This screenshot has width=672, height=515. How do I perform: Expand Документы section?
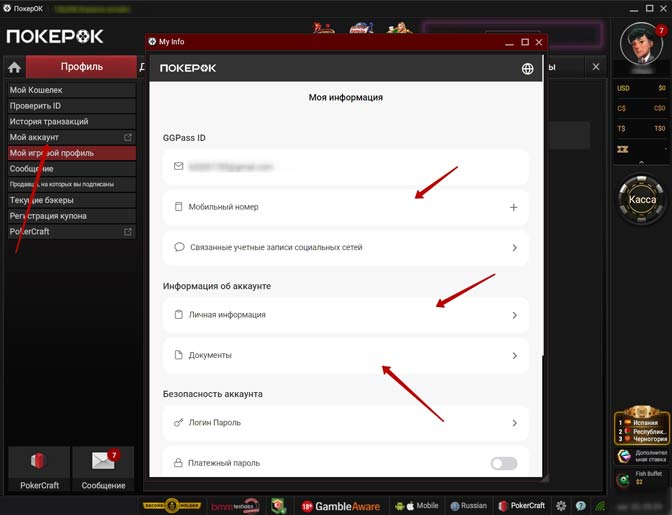click(345, 355)
